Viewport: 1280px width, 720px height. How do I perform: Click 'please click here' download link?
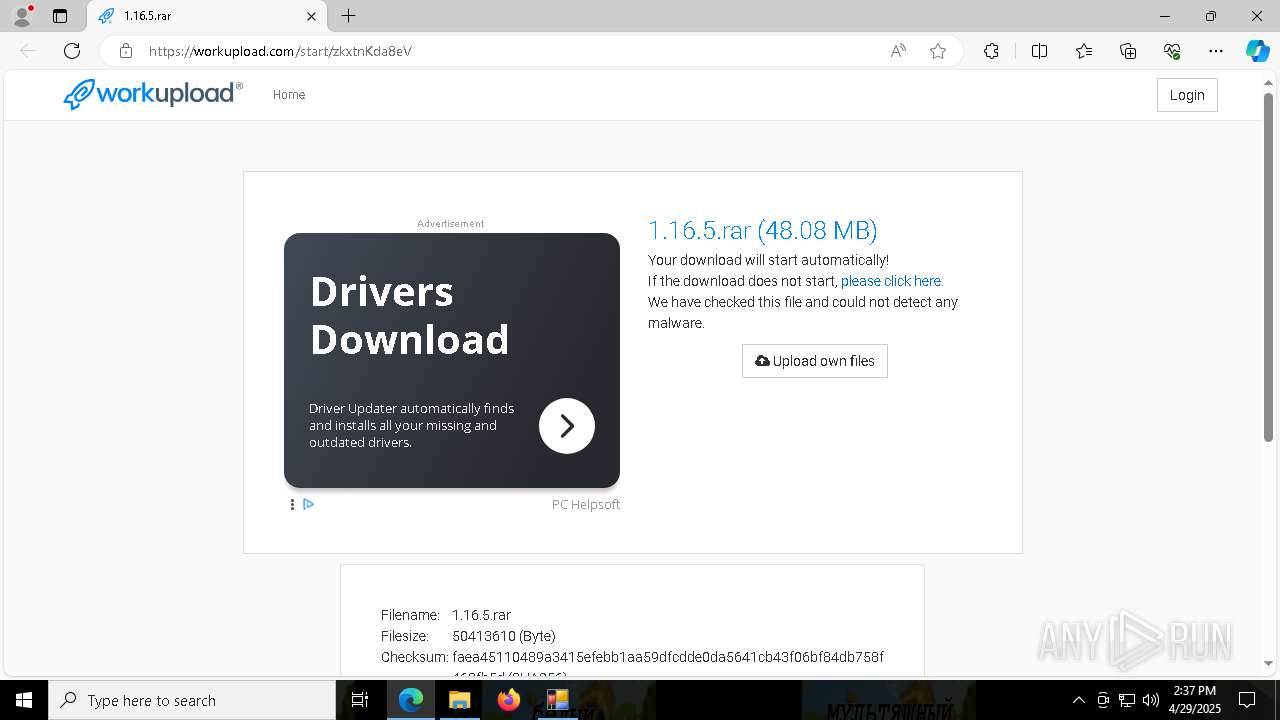(891, 281)
